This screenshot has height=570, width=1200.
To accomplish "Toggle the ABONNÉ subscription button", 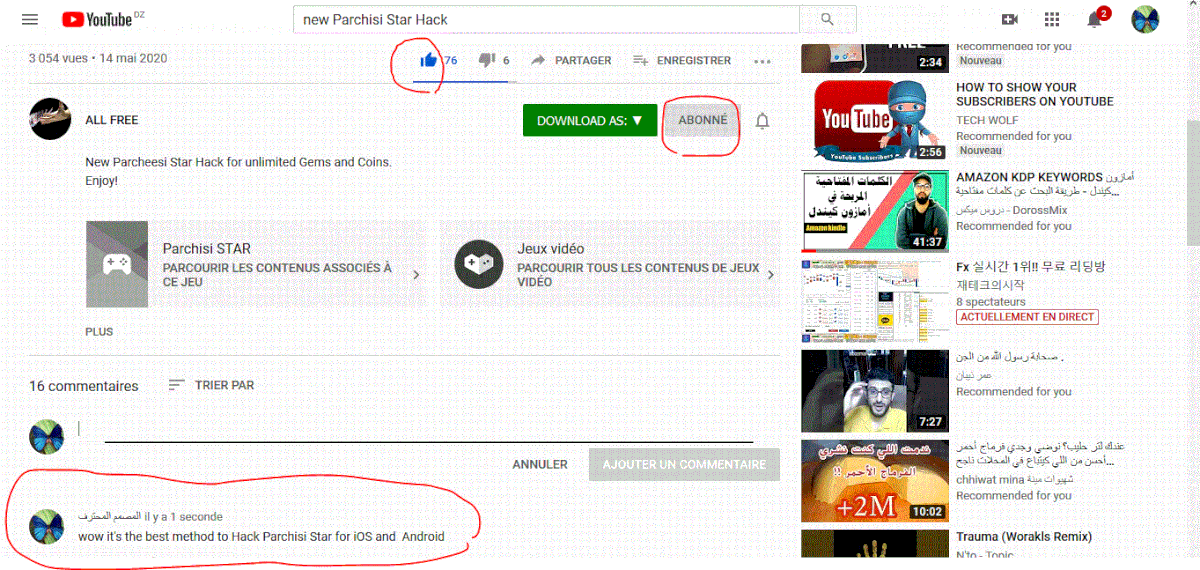I will (x=703, y=120).
